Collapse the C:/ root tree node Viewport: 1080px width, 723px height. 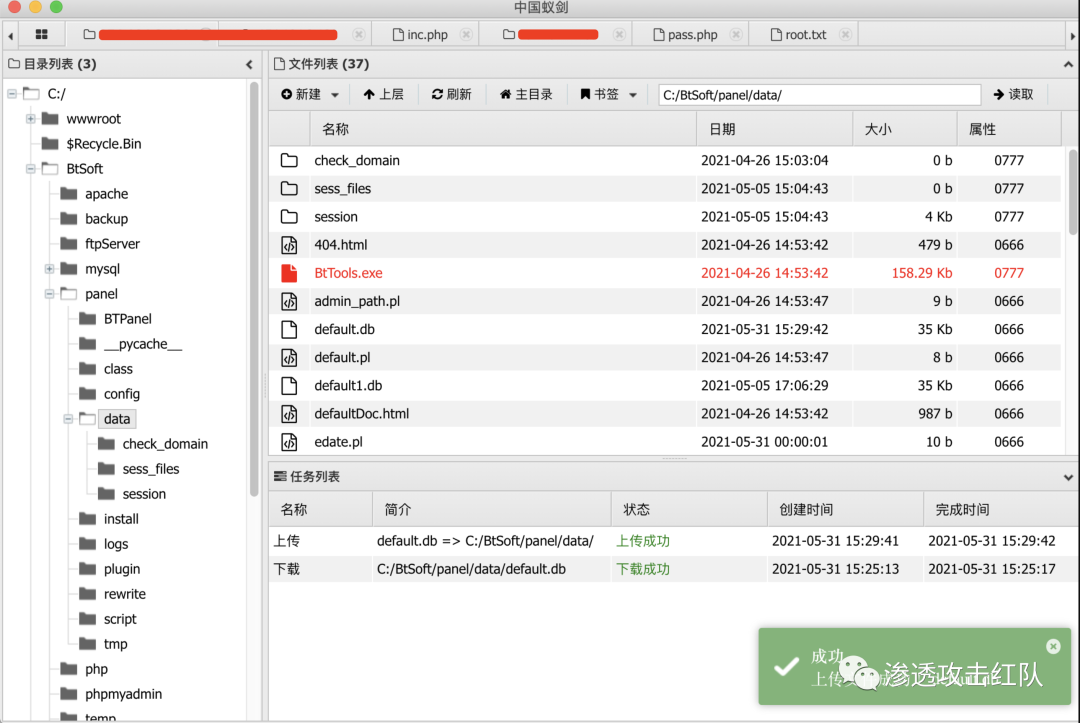(x=12, y=94)
